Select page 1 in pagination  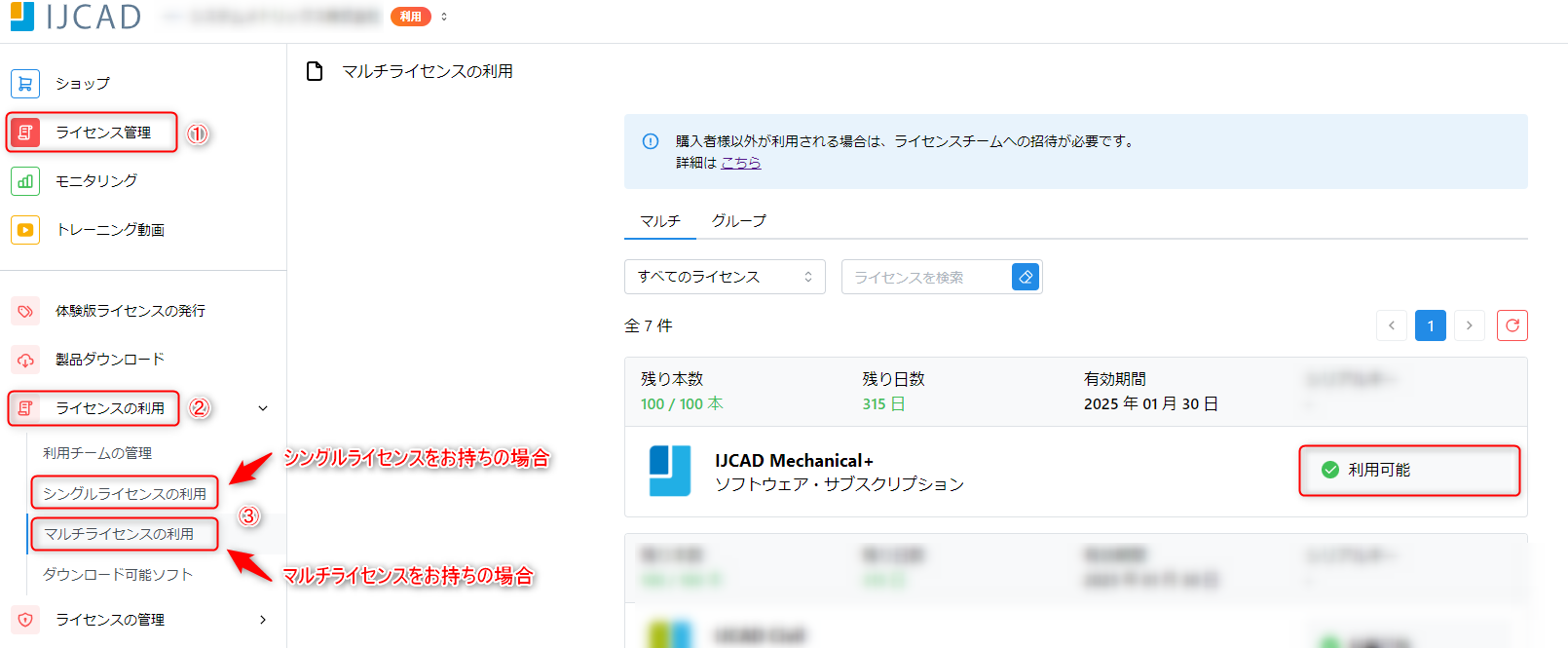coord(1431,325)
